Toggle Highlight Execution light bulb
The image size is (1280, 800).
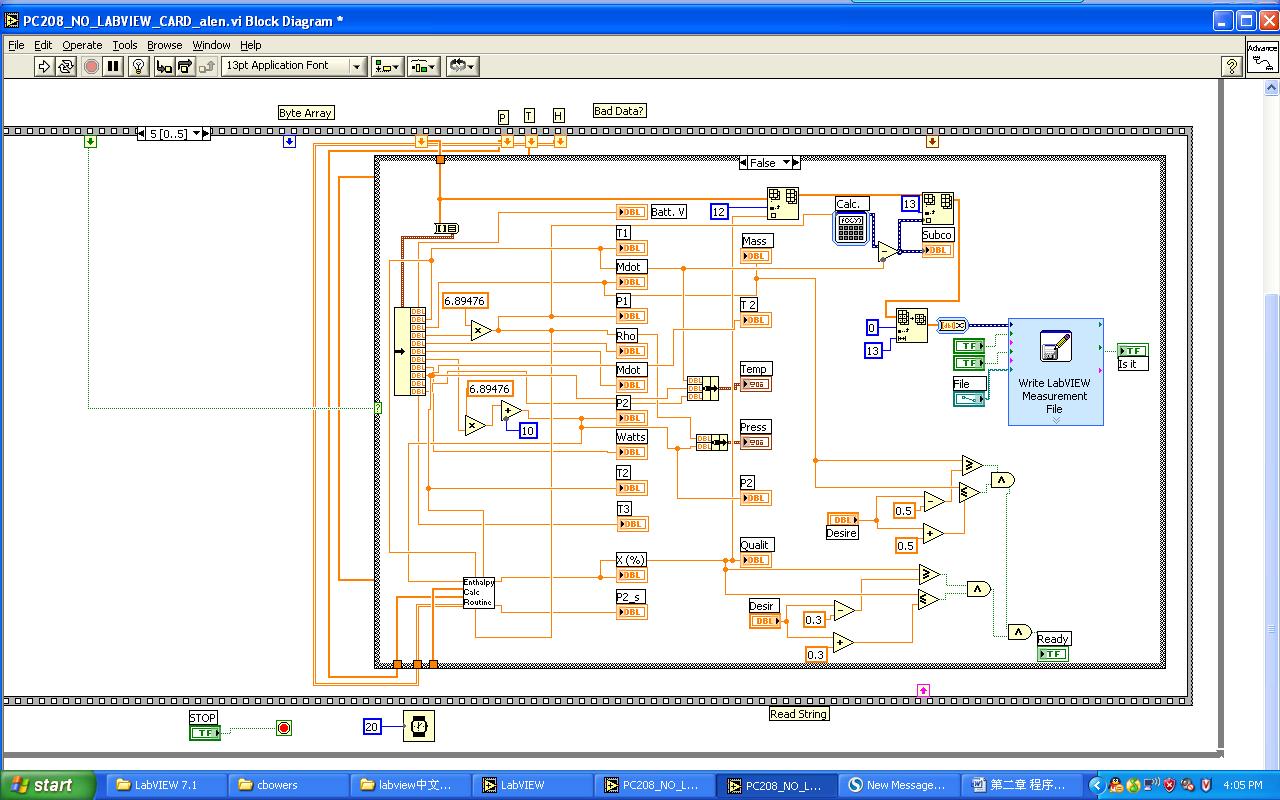tap(139, 66)
